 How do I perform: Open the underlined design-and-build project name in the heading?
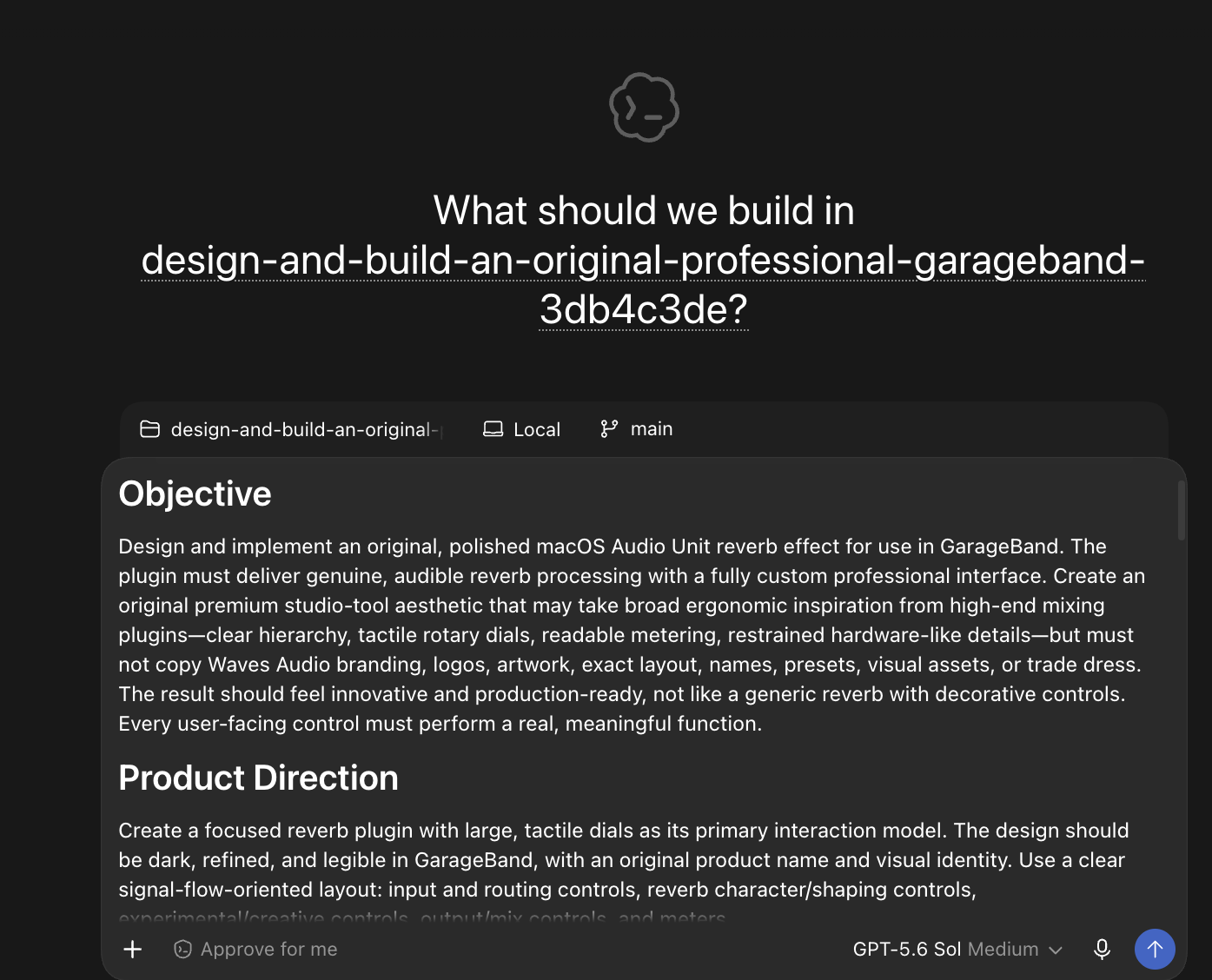click(x=643, y=260)
